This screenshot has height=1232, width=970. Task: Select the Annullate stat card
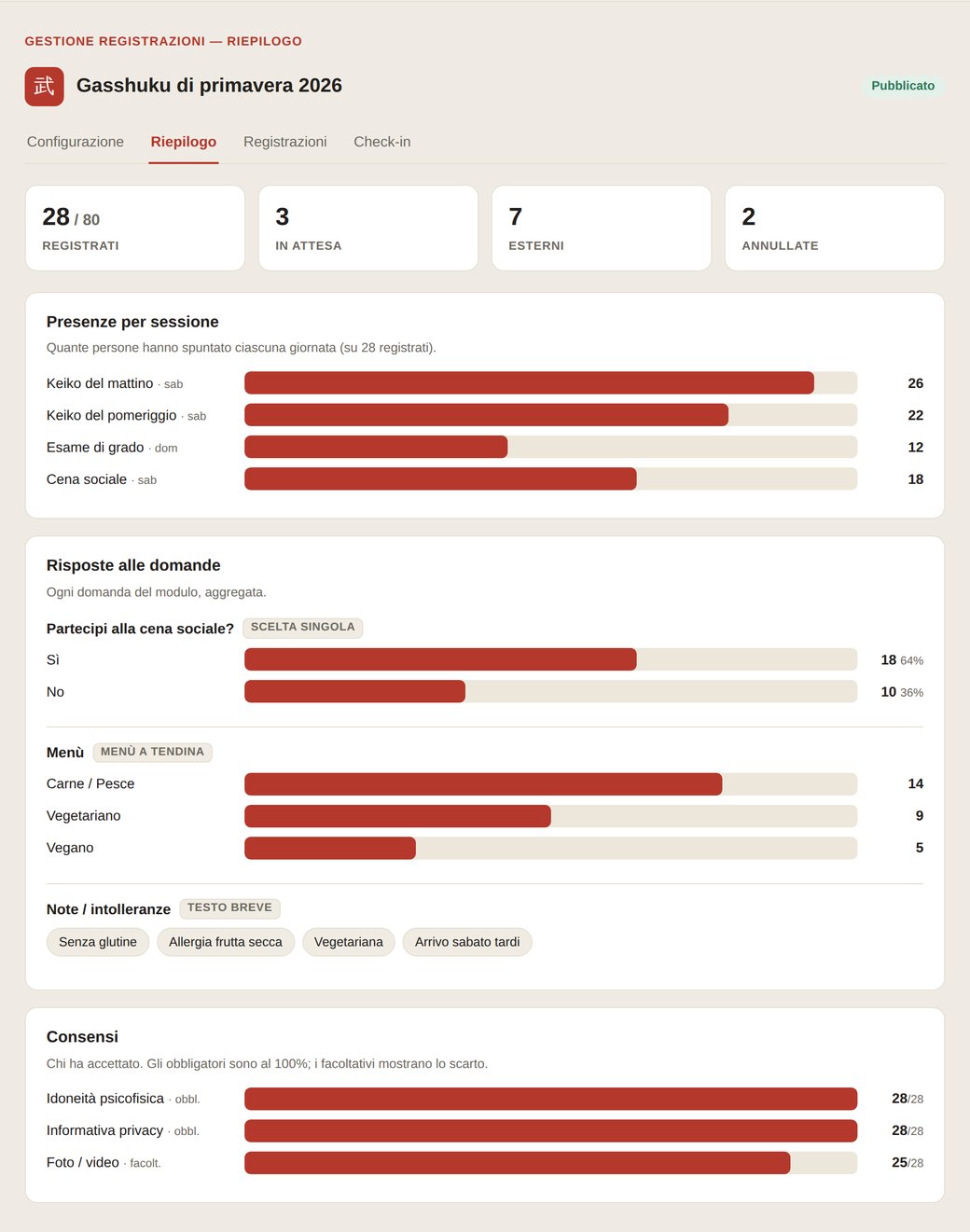(x=835, y=228)
